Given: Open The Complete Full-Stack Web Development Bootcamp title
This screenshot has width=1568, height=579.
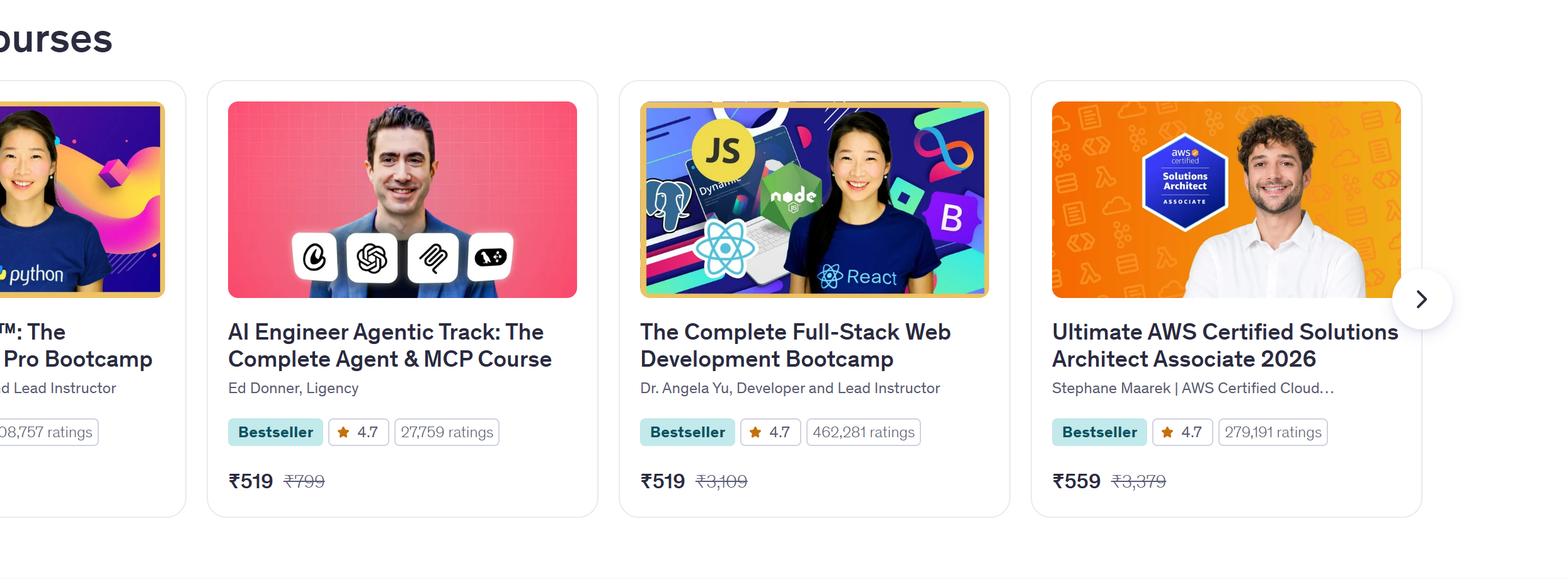Looking at the screenshot, I should pyautogui.click(x=796, y=345).
